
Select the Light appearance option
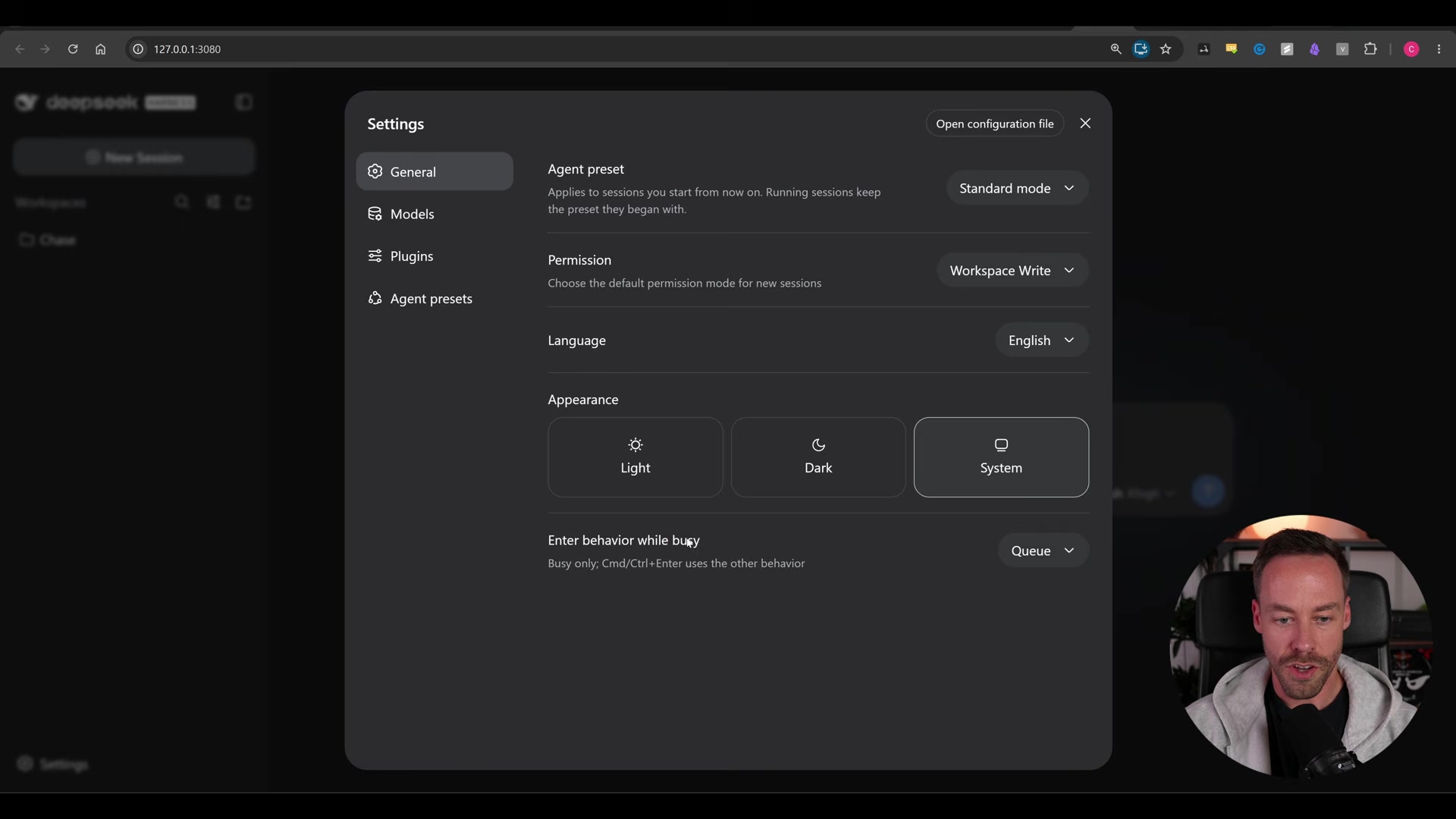pyautogui.click(x=635, y=457)
